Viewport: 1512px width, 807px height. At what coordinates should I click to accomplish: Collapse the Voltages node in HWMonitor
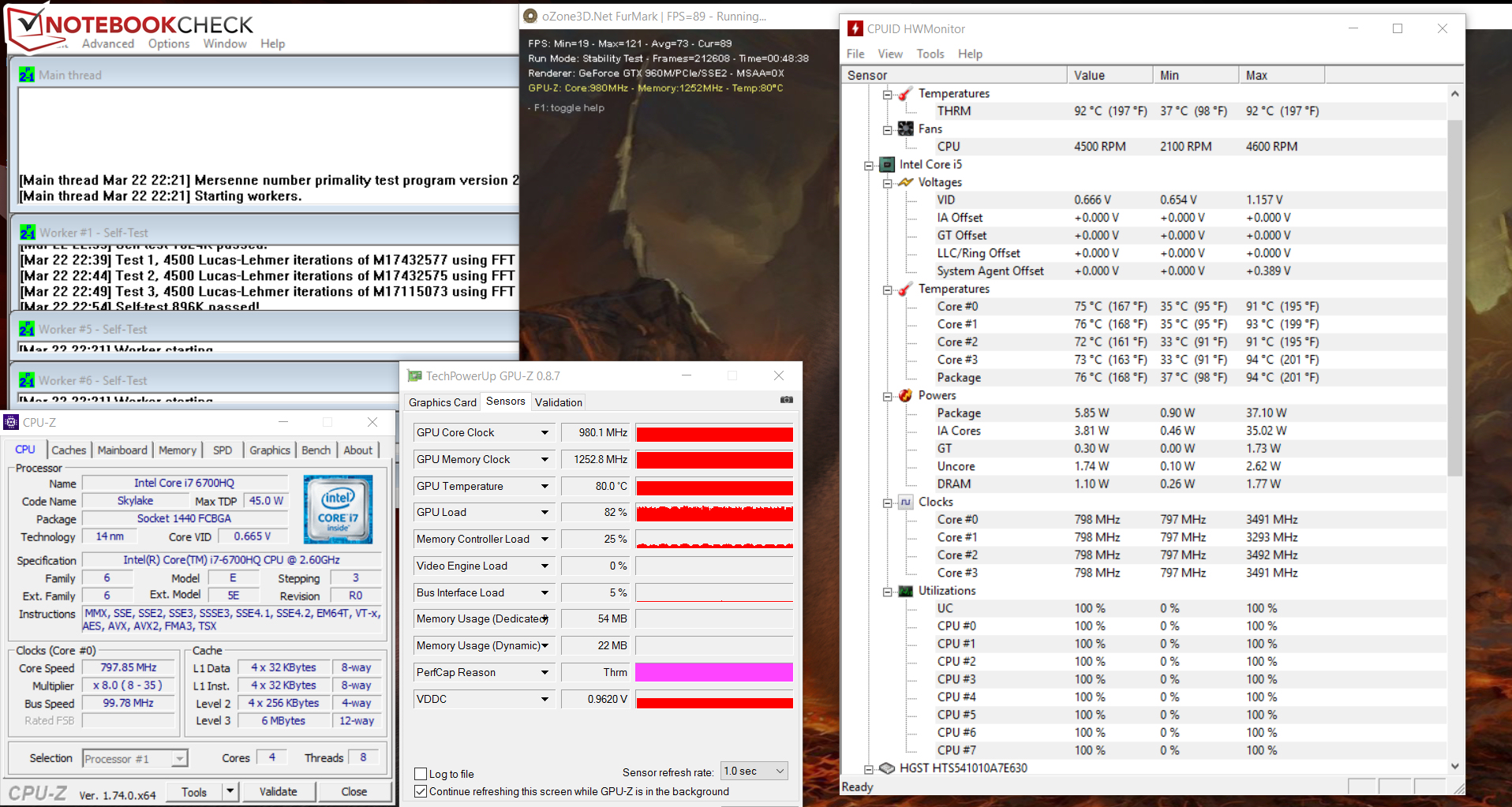click(x=887, y=183)
